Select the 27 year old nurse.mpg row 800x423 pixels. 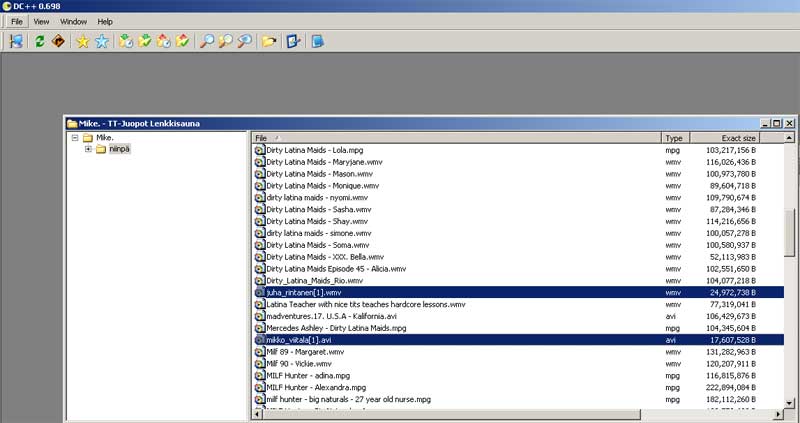[x=518, y=399]
